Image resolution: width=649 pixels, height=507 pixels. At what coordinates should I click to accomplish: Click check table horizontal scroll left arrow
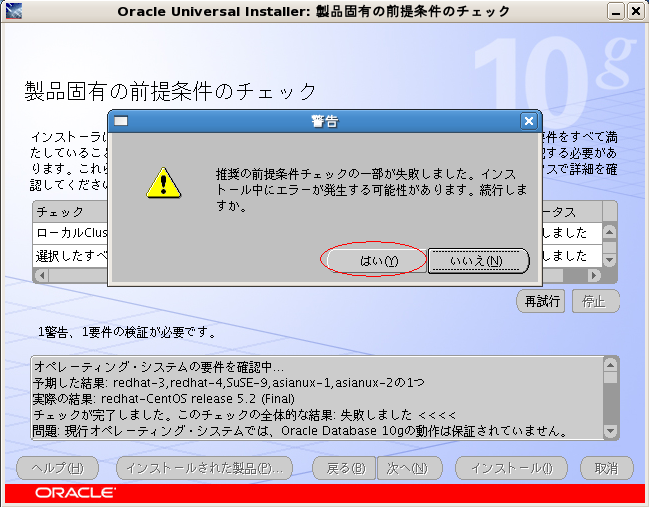42,275
